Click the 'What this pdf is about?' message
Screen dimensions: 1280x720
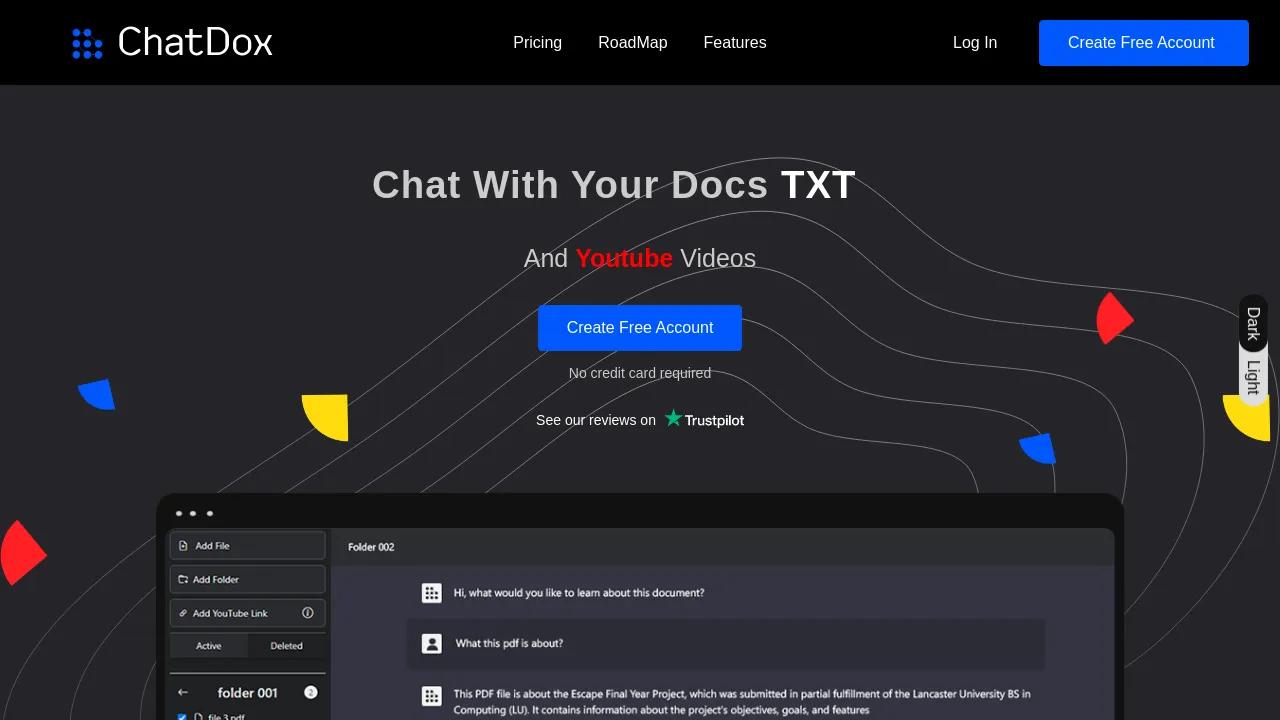(x=509, y=643)
